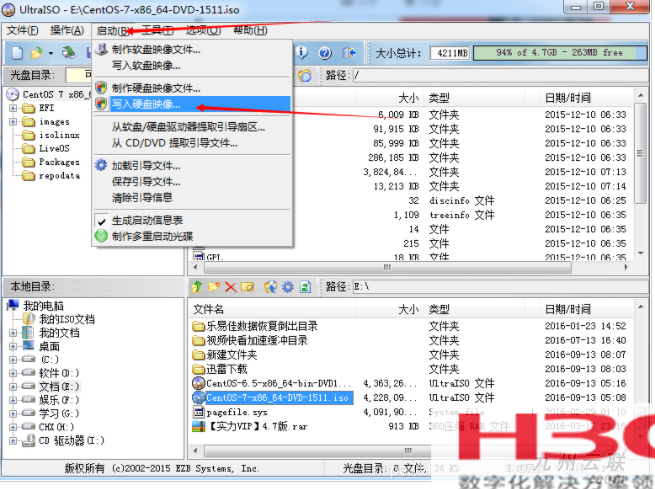Click the CD 驱动器(I:) drive icon
655x489 pixels.
[x=28, y=440]
